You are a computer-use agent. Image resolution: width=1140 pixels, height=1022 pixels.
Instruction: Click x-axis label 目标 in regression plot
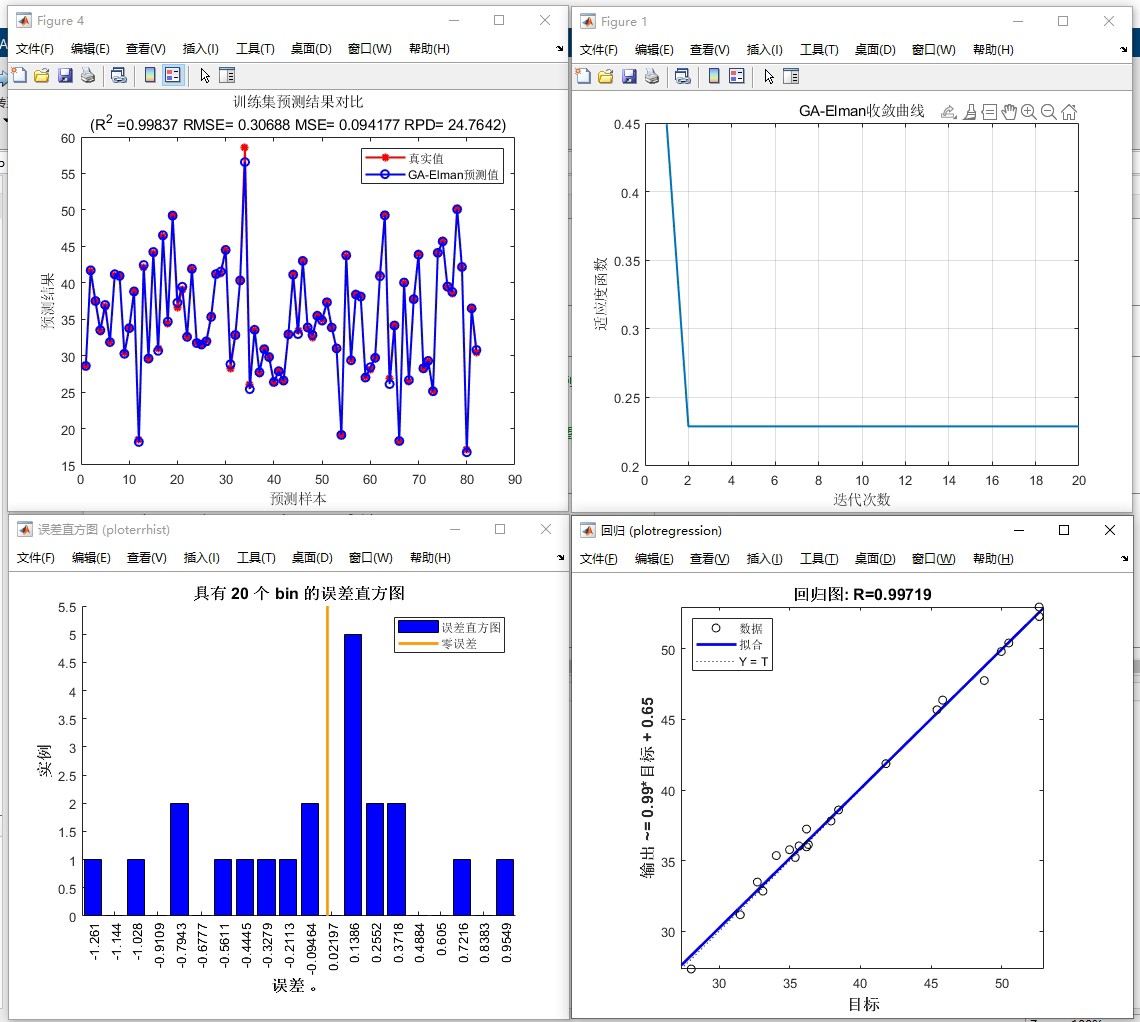(864, 1004)
